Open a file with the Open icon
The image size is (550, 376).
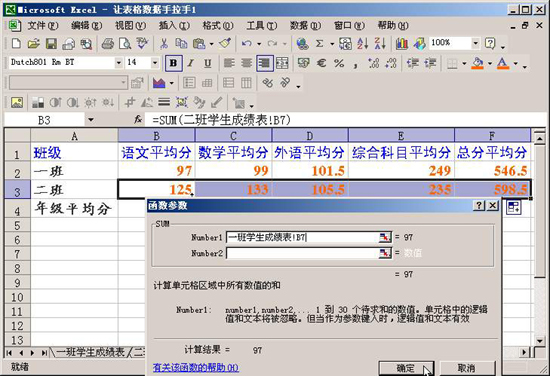pyautogui.click(x=33, y=43)
